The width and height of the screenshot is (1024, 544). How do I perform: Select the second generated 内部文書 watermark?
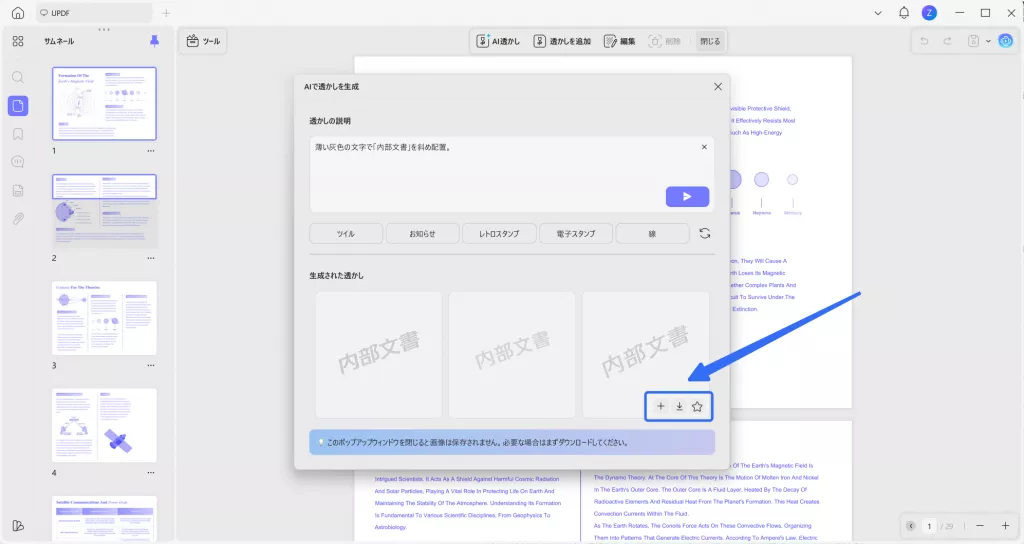512,355
